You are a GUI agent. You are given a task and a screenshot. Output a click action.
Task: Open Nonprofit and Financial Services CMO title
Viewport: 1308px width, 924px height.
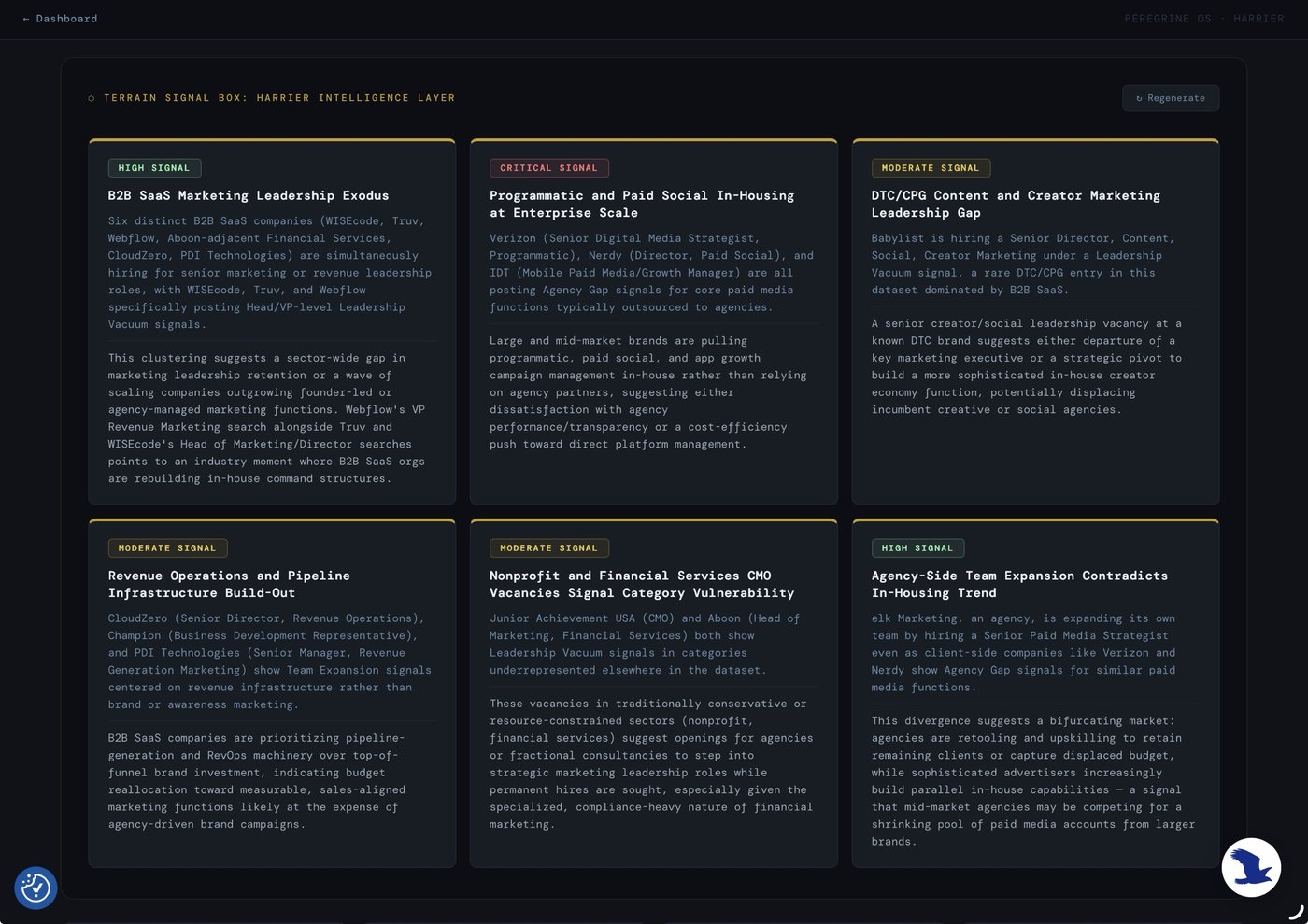click(642, 584)
